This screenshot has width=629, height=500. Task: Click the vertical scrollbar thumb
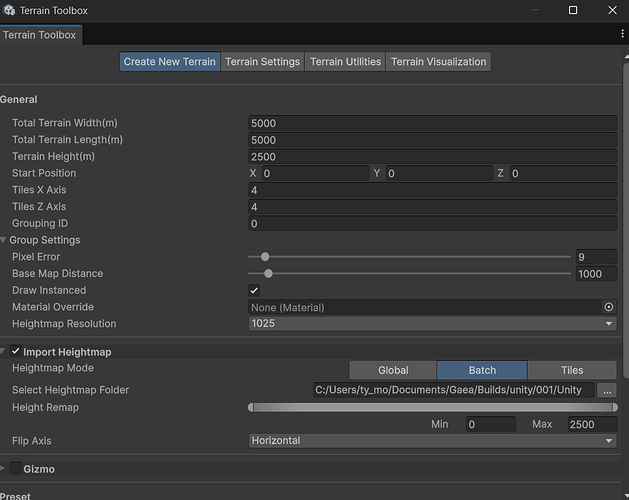click(x=626, y=220)
